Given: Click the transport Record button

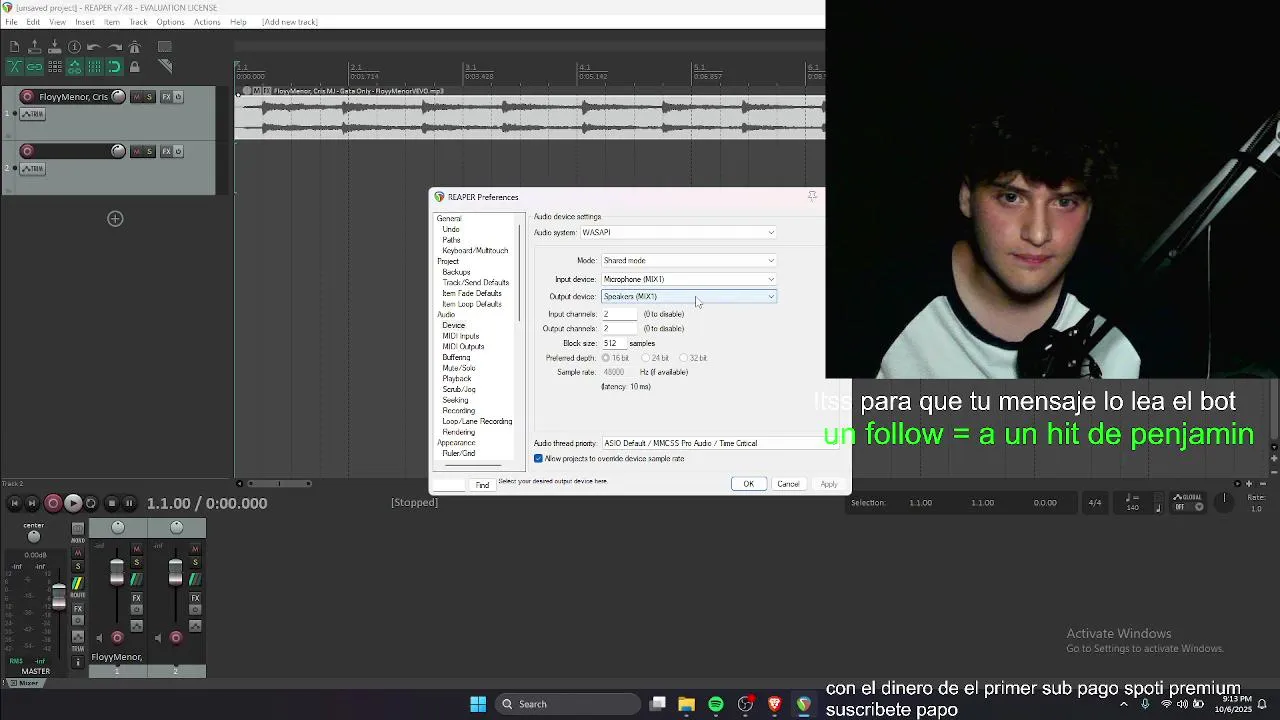Looking at the screenshot, I should (53, 503).
